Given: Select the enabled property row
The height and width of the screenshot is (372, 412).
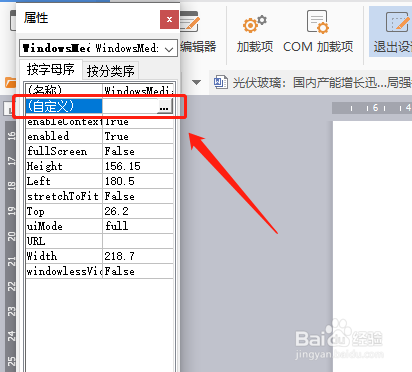Looking at the screenshot, I should [x=64, y=136].
